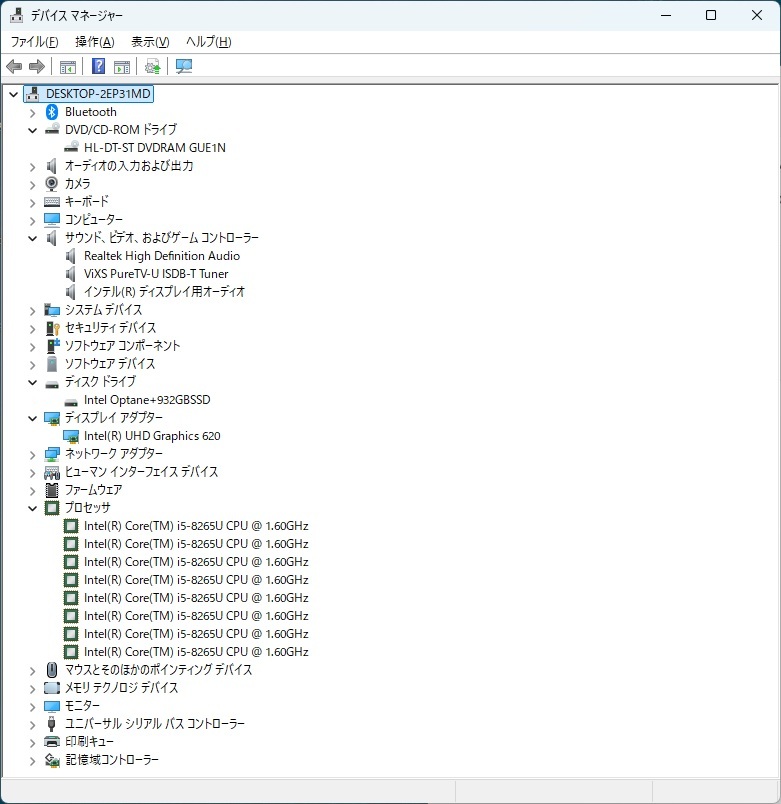Viewport: 781px width, 804px height.
Task: Click the キーボード keyboard icon
Action: pyautogui.click(x=52, y=202)
